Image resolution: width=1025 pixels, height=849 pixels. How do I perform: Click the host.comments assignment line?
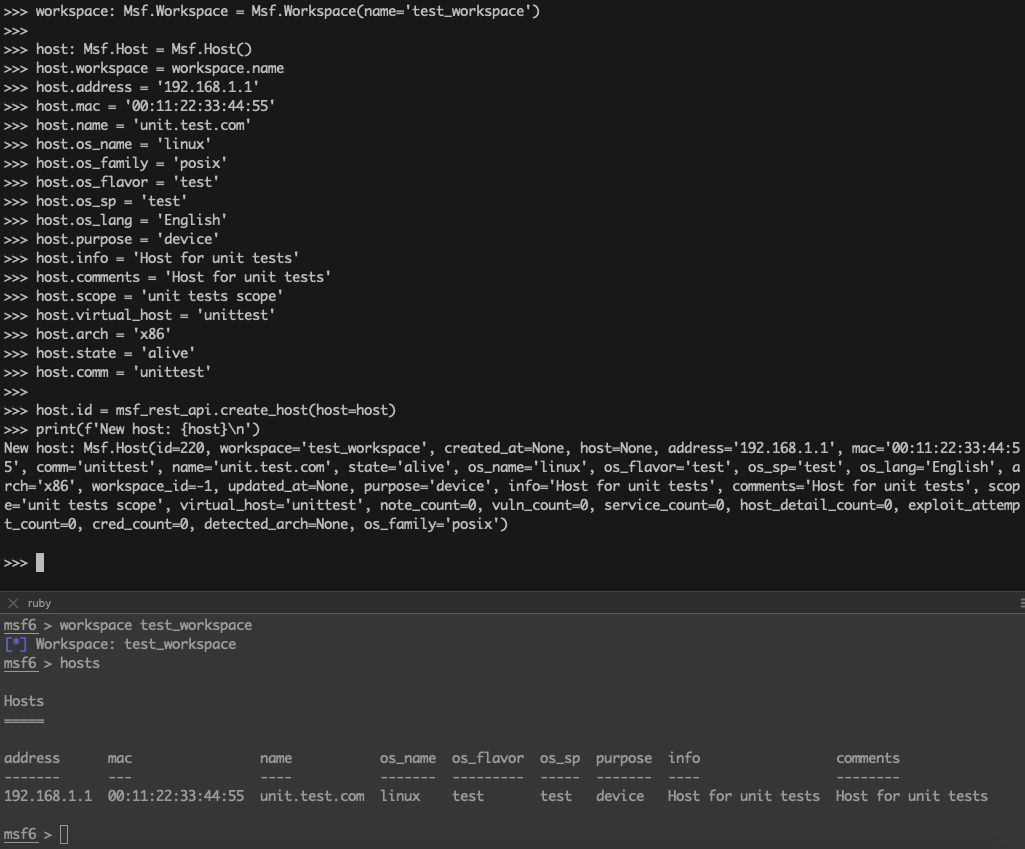click(167, 276)
